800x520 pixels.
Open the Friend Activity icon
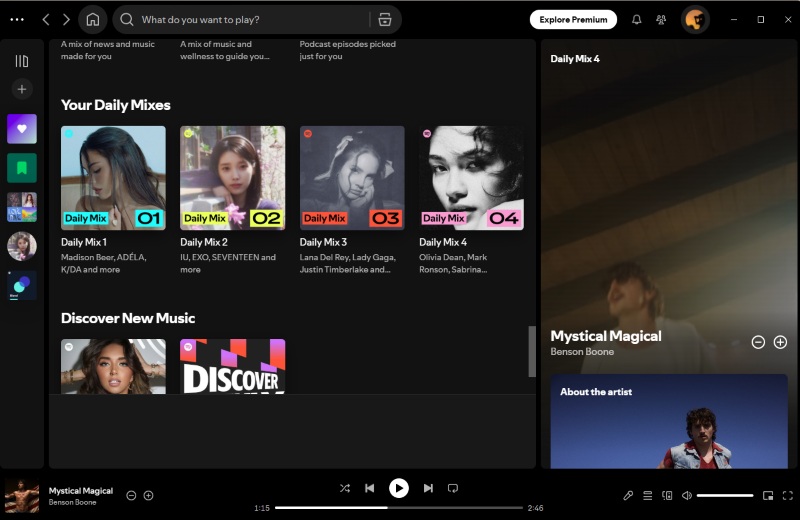(661, 19)
